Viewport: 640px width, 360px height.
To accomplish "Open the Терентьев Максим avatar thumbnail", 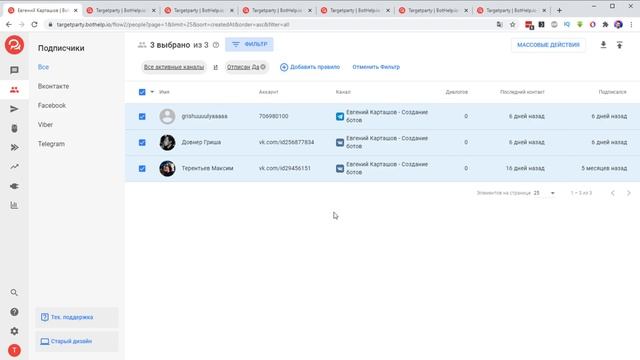I will (167, 168).
